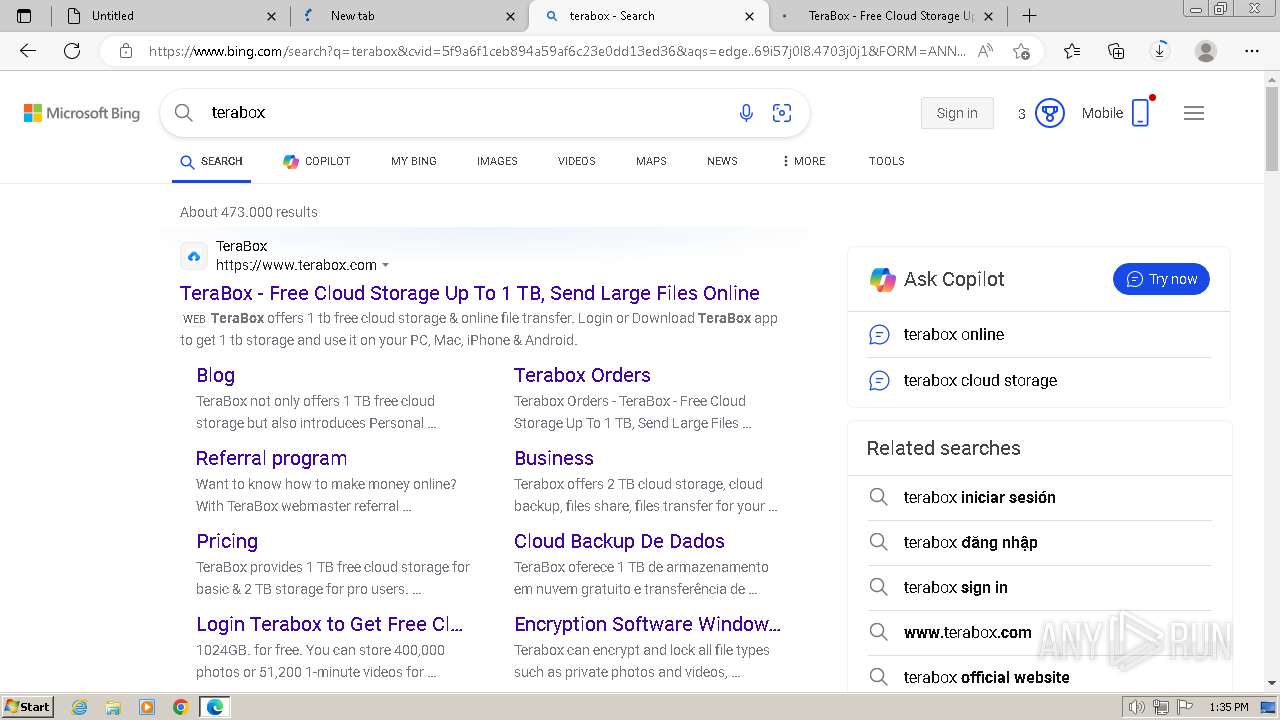Open TeraBox Free Cloud Storage result link
Screen dimensions: 1280x720
[470, 293]
